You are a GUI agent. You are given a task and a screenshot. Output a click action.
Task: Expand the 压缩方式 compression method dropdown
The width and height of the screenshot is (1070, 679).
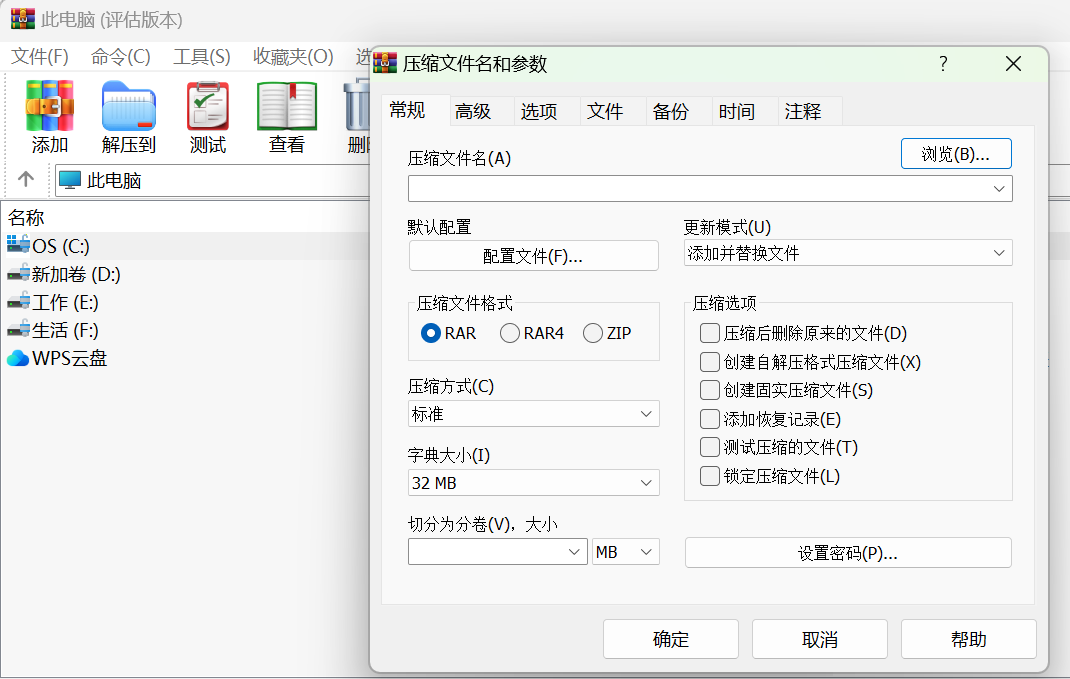[533, 413]
